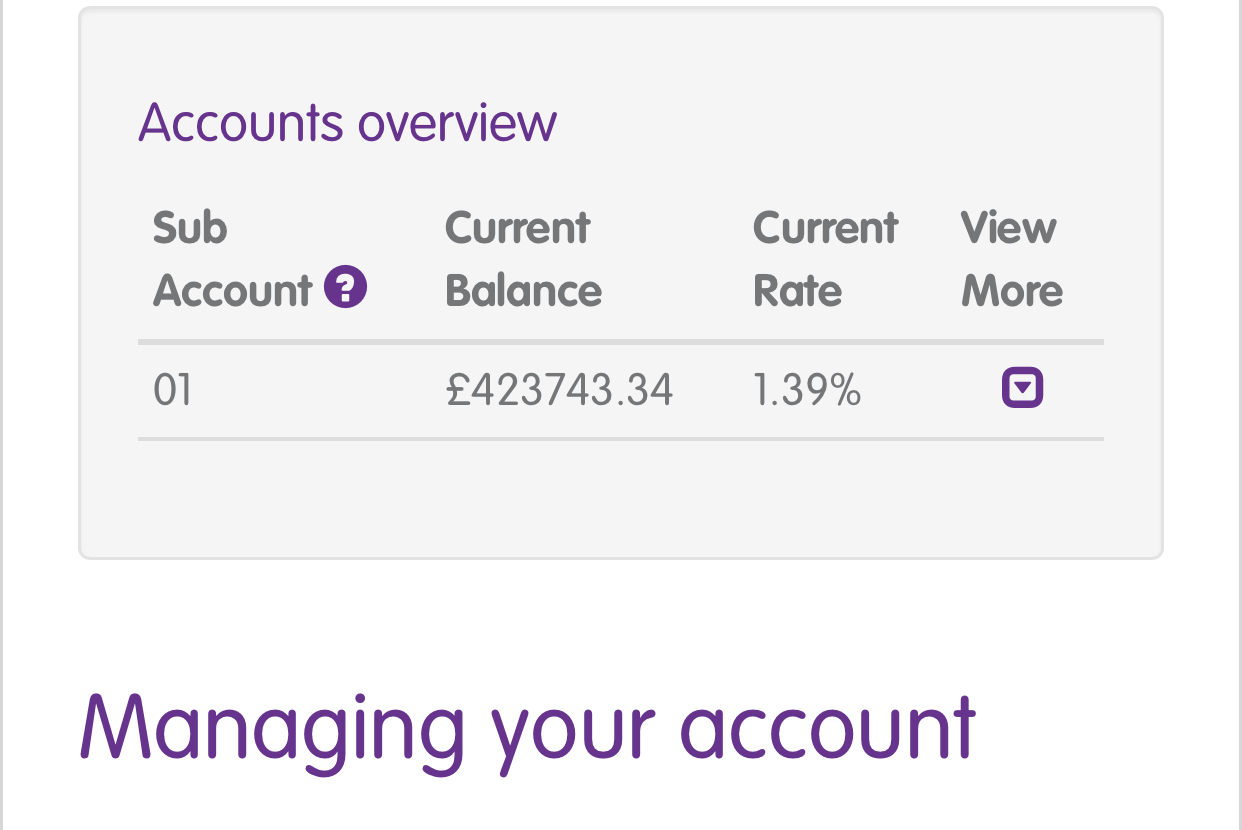Image resolution: width=1242 pixels, height=830 pixels.
Task: Click the word View in table header
Action: coord(1008,228)
